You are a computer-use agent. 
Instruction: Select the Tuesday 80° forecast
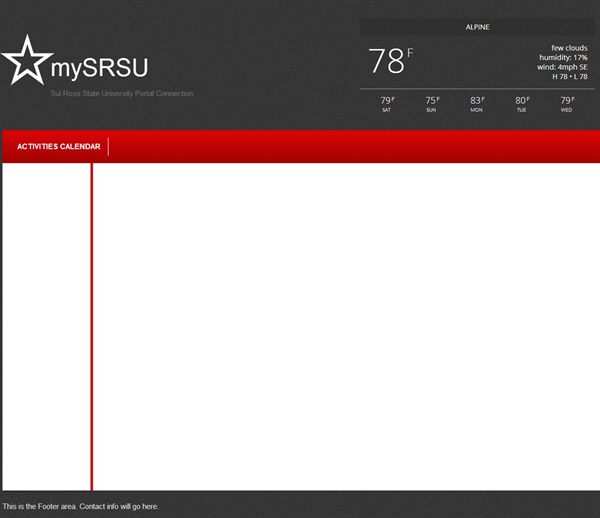coord(521,103)
